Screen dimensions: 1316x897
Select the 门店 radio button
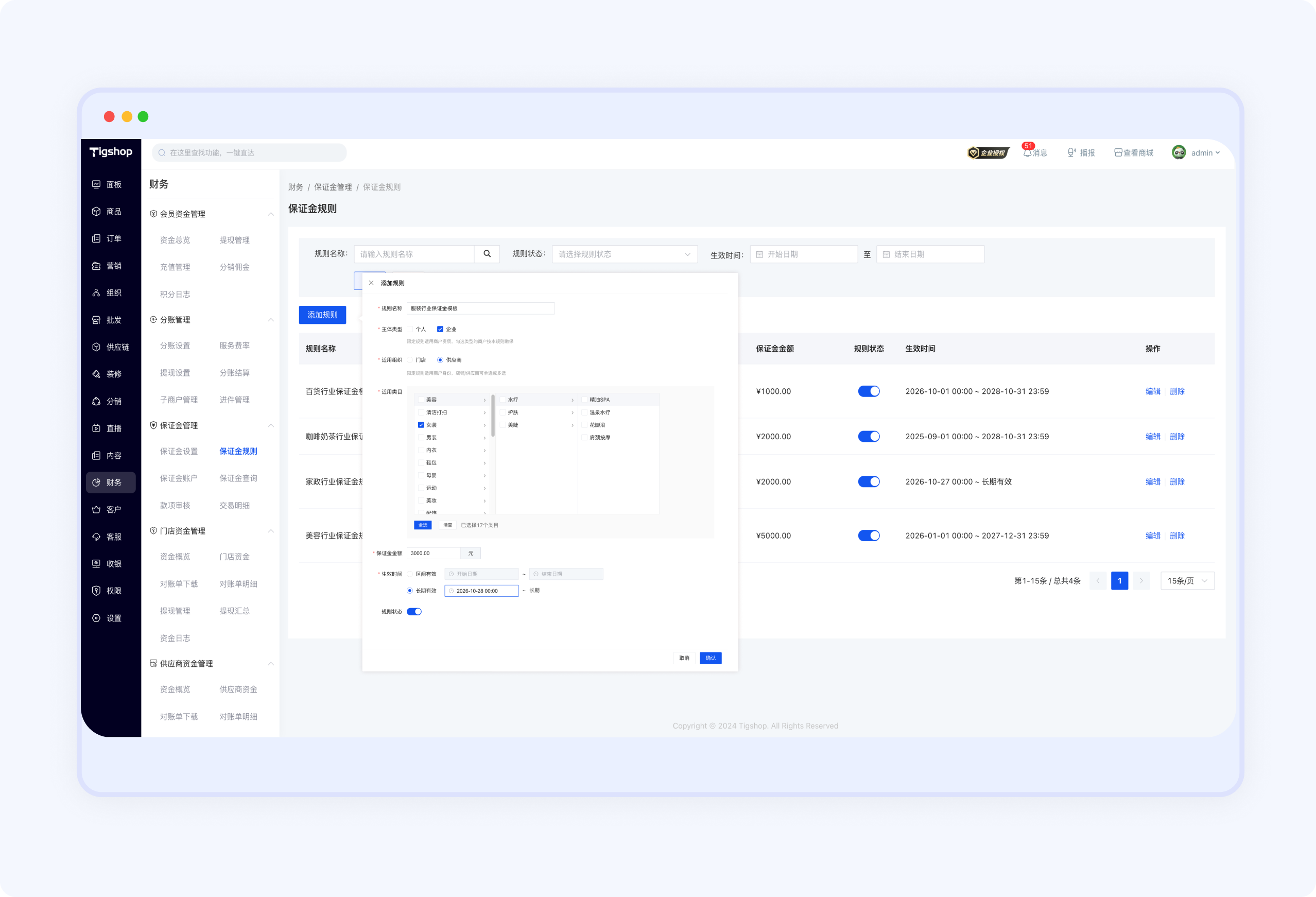410,359
